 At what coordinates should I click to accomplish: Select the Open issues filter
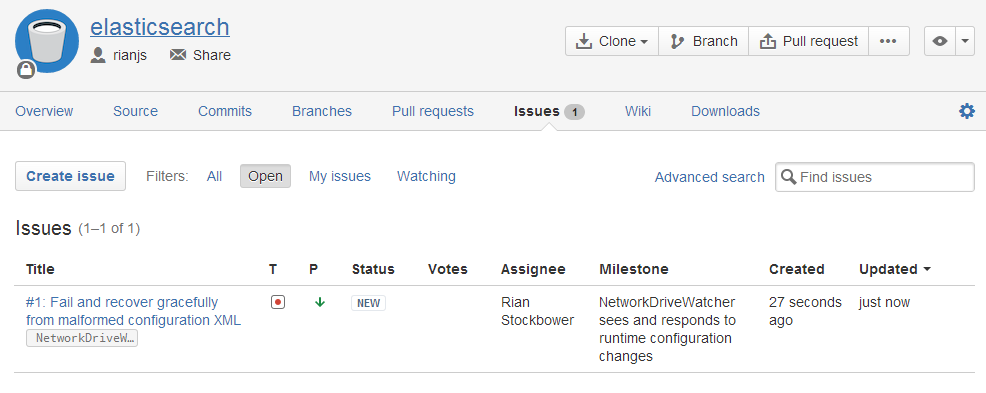click(265, 176)
